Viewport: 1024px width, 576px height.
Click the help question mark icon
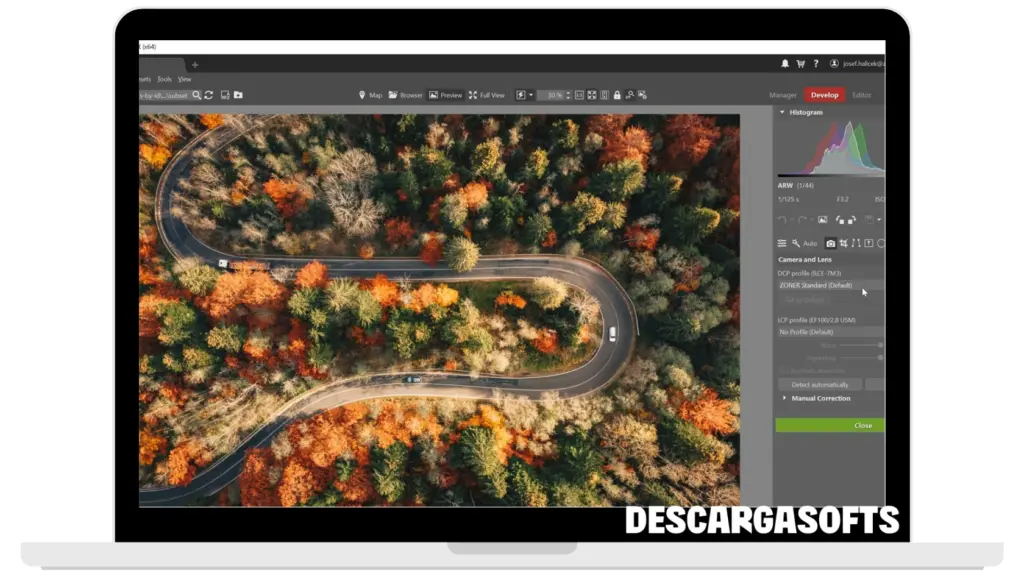(x=815, y=64)
